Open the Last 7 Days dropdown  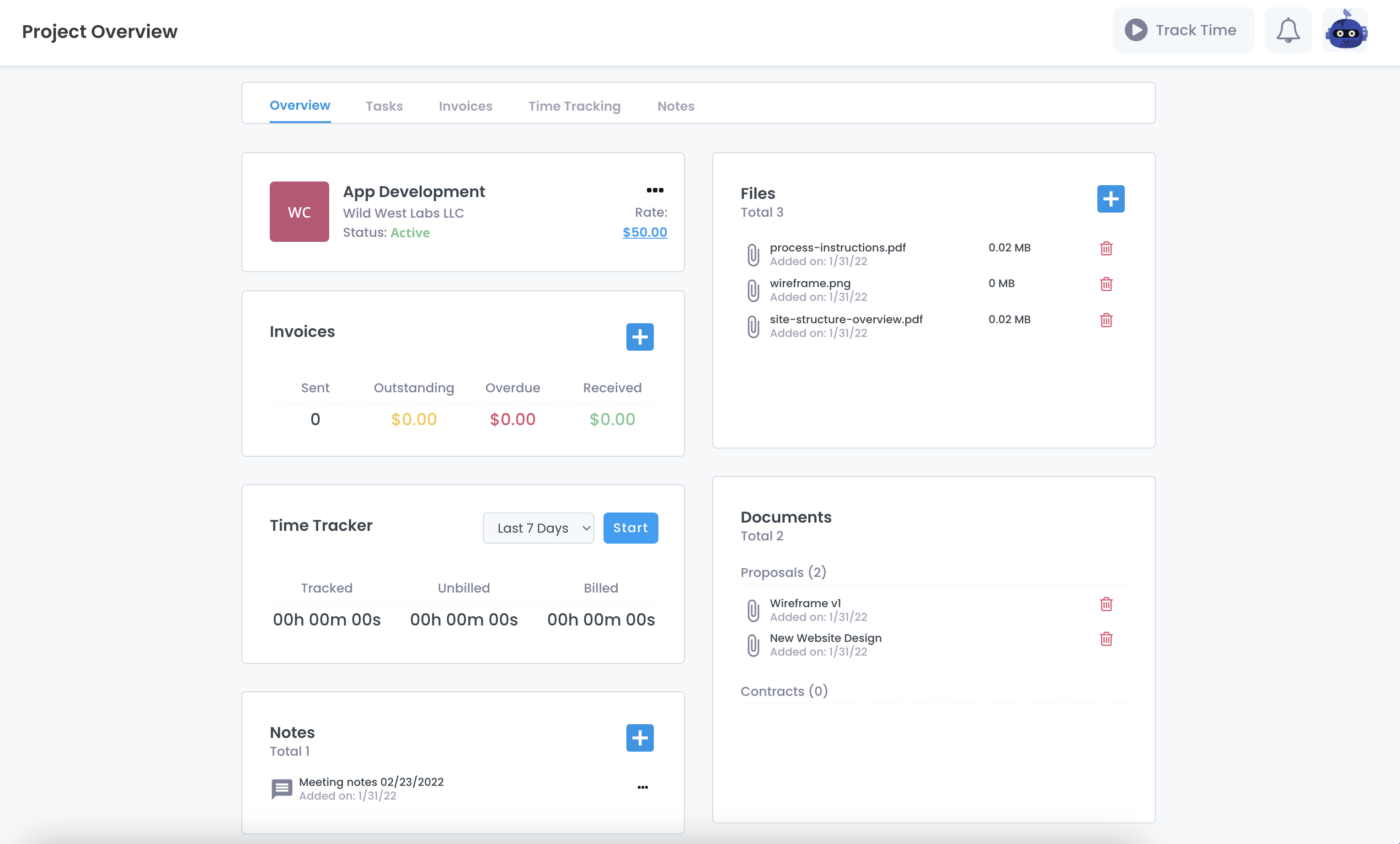point(538,528)
